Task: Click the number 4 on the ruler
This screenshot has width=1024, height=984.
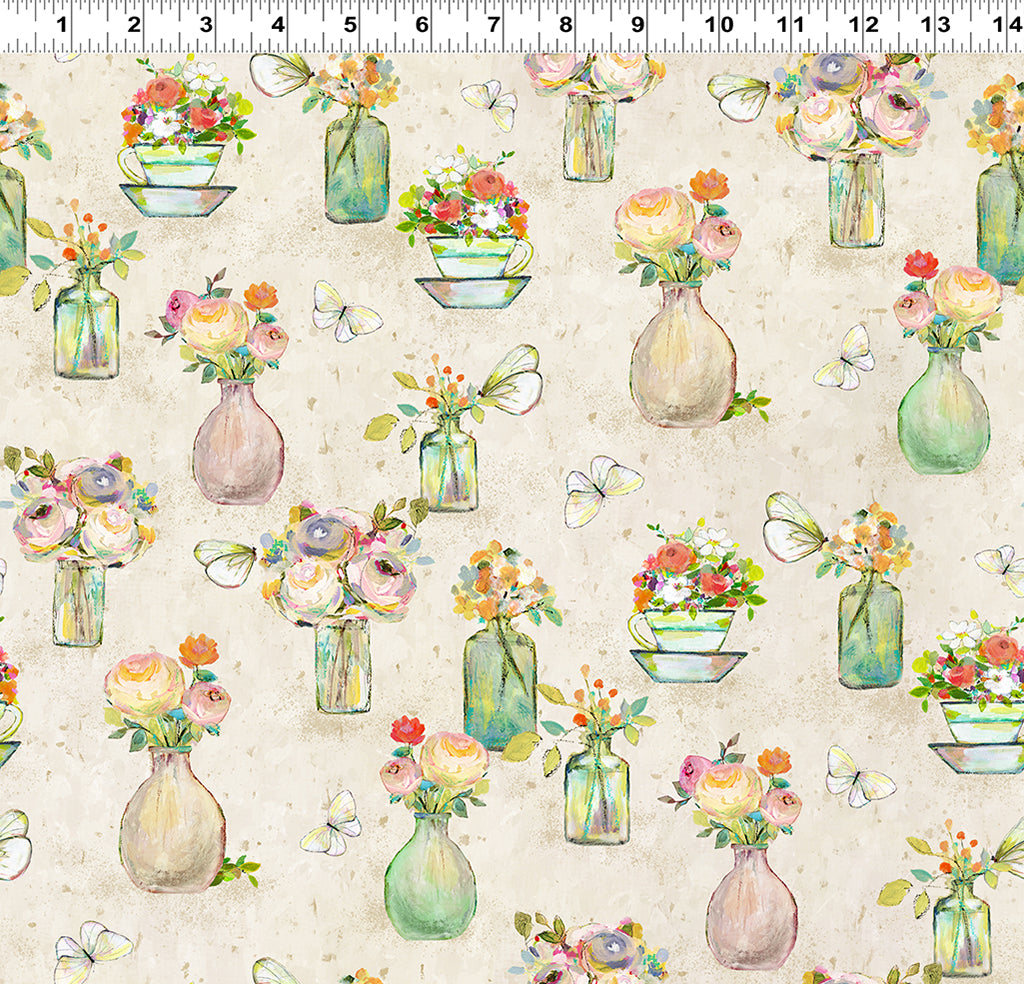Action: point(278,25)
